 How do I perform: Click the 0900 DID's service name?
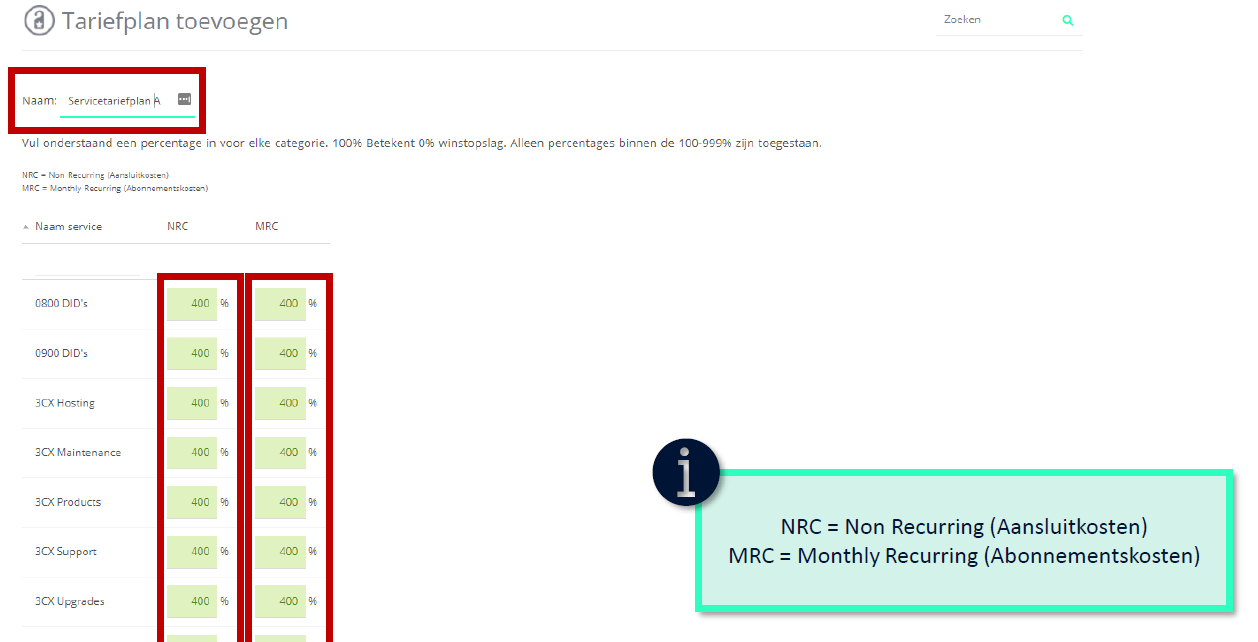61,353
